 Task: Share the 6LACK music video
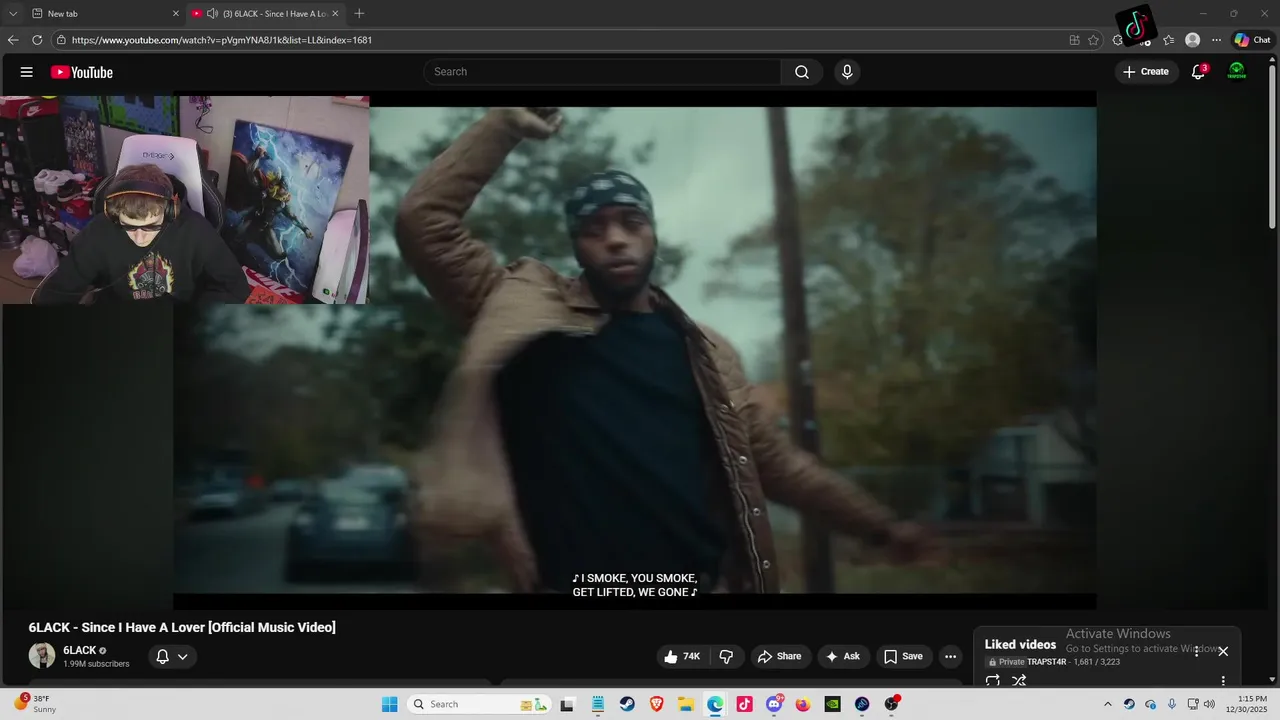780,657
